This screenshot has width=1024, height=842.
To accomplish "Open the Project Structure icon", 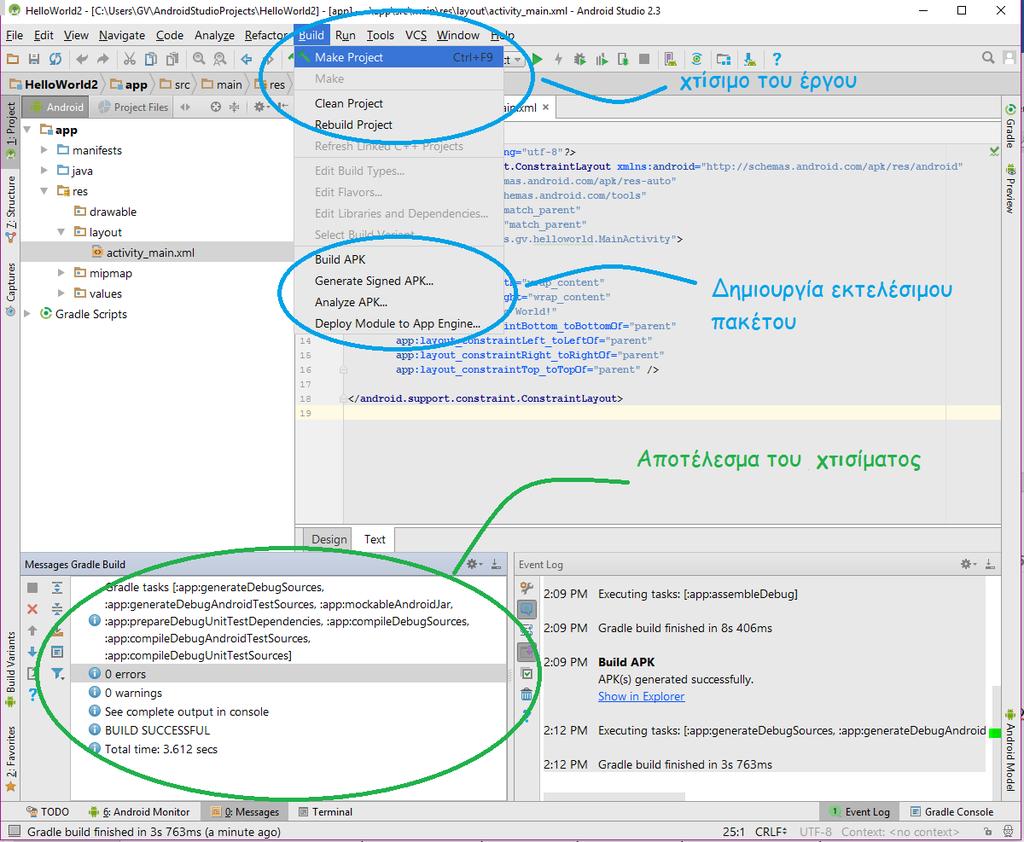I will [723, 59].
